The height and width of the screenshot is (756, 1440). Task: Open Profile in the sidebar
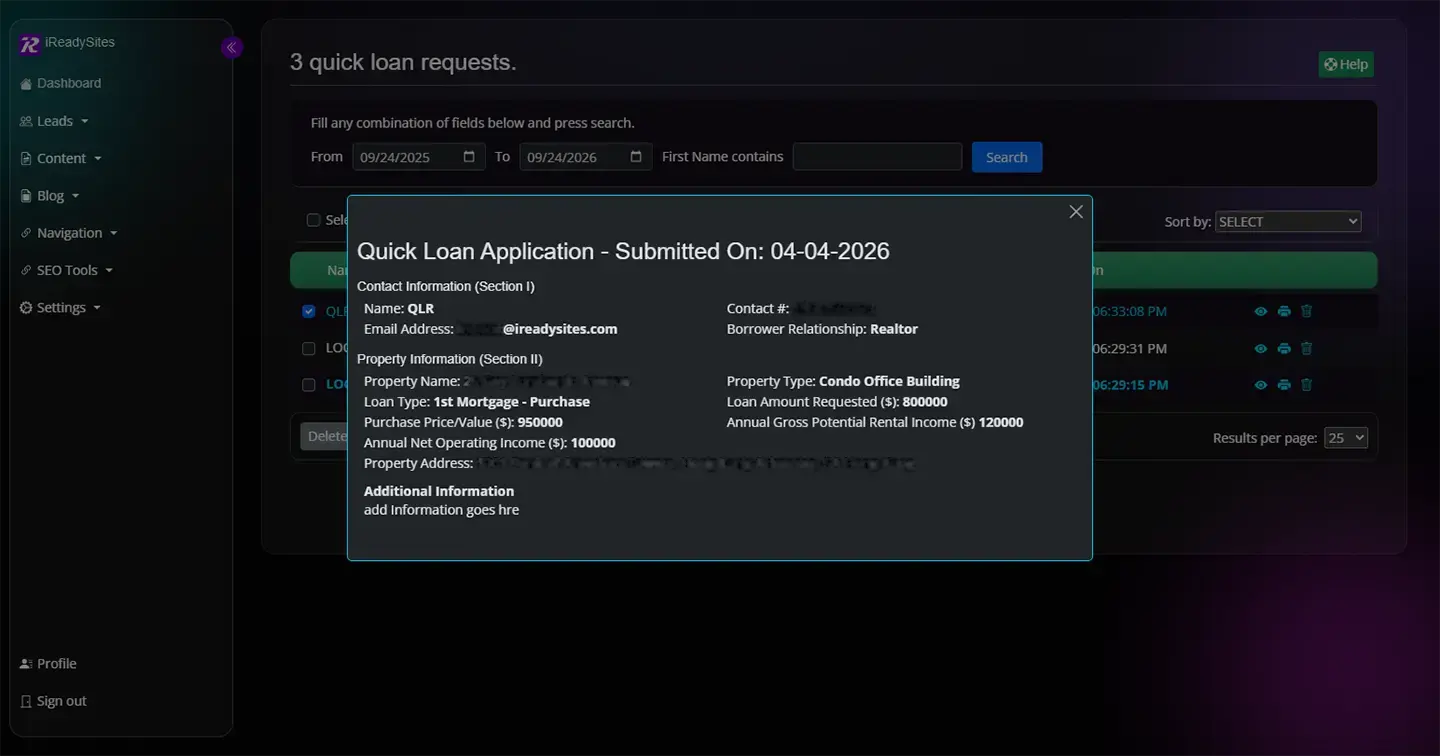click(x=48, y=664)
